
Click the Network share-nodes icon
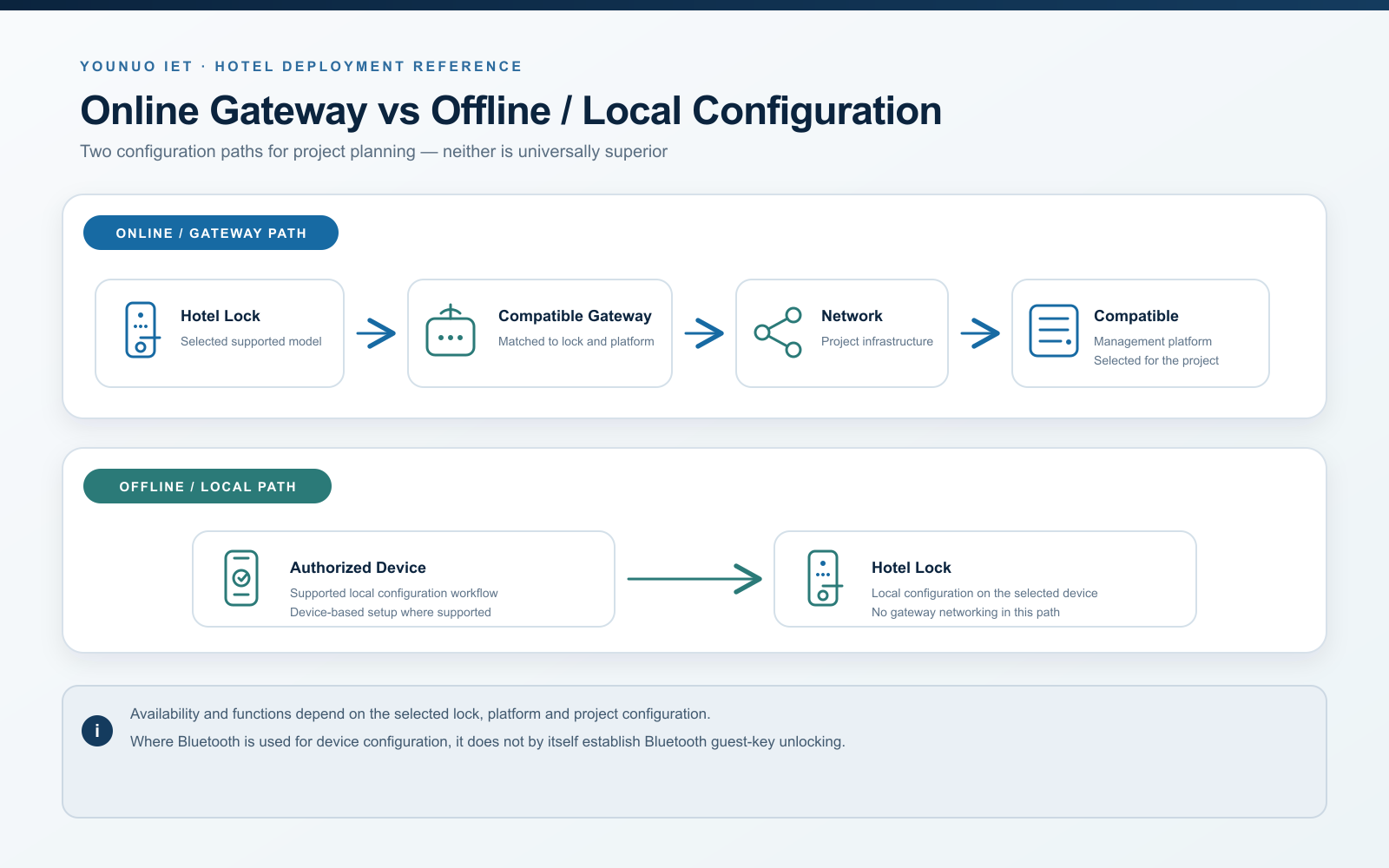pos(778,332)
